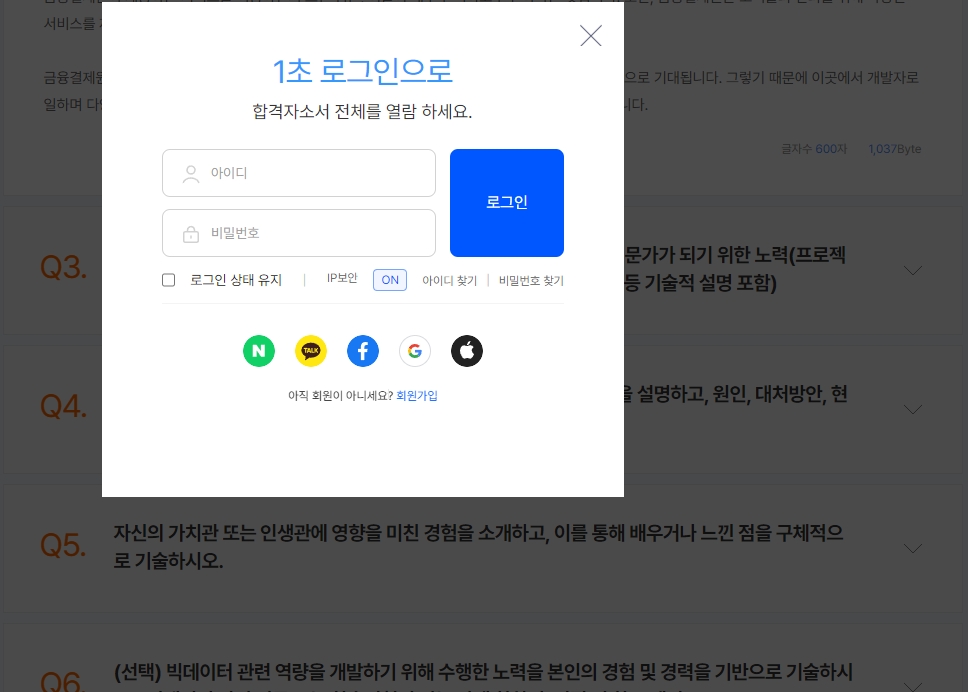Click the 비밀번호 찾기 link

[531, 280]
